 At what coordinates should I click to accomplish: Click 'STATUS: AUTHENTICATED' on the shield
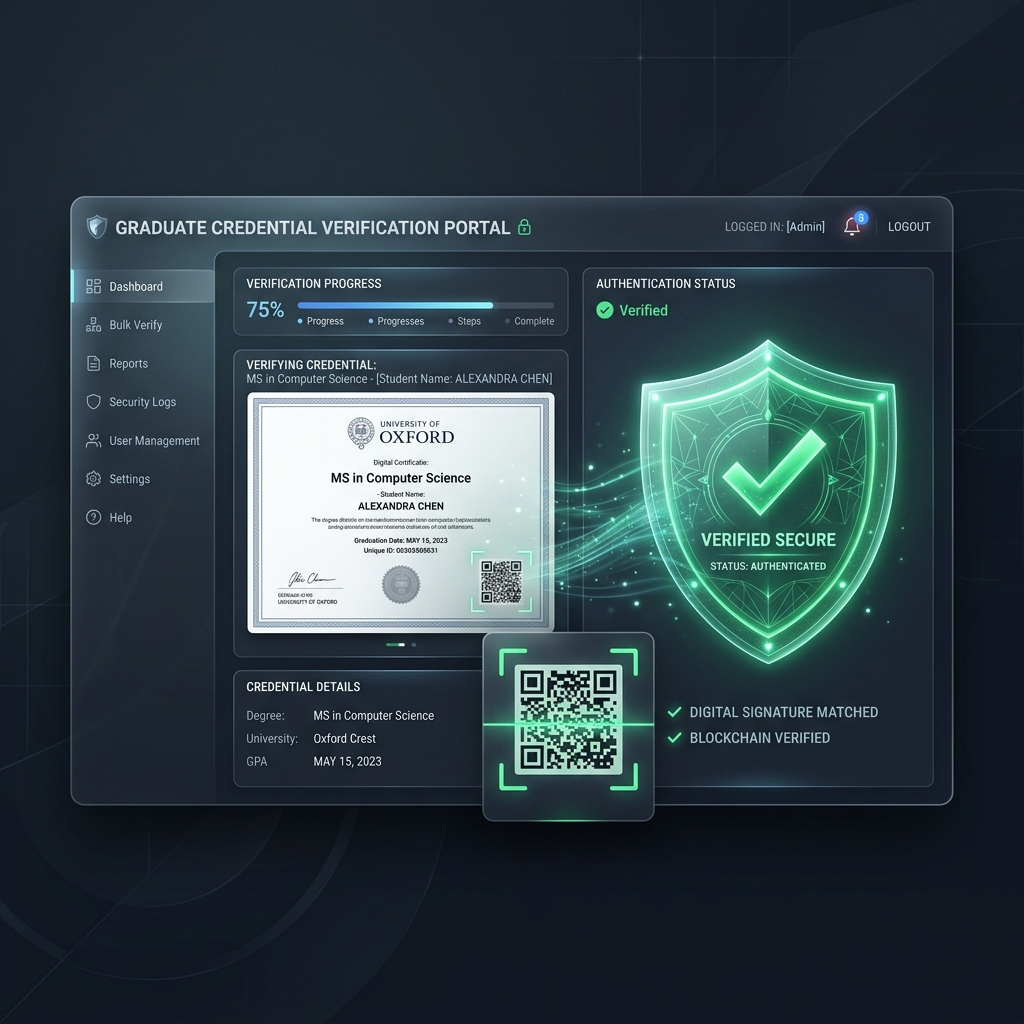click(768, 566)
